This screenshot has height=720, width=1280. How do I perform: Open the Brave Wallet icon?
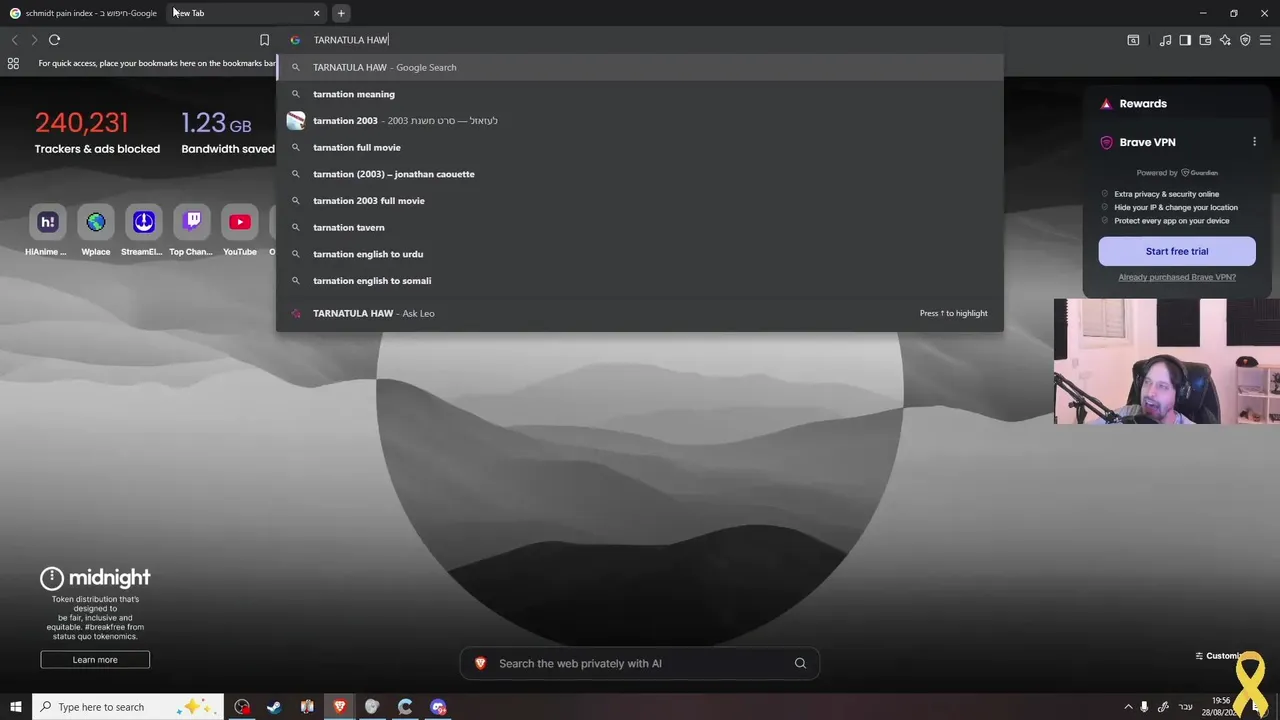coord(1205,40)
